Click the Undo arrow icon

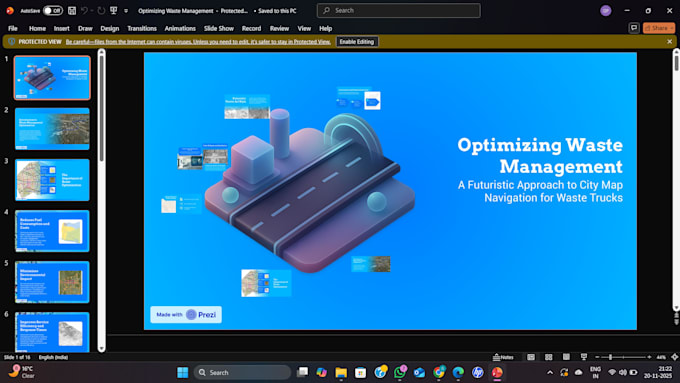tap(85, 10)
